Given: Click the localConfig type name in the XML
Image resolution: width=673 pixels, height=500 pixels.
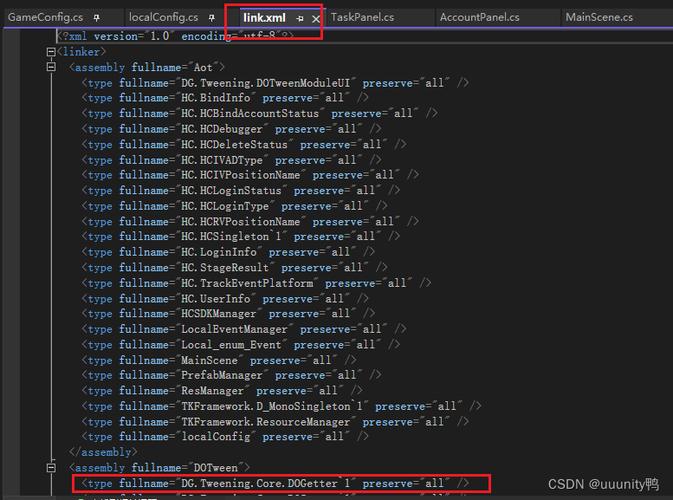Looking at the screenshot, I should (x=215, y=436).
